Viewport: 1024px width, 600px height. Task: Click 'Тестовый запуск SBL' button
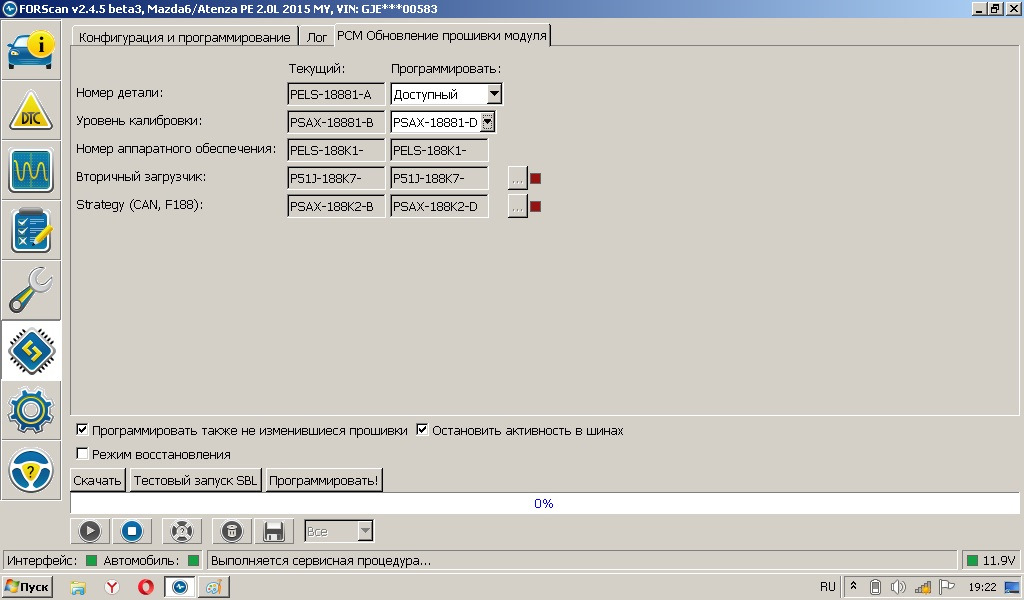pyautogui.click(x=195, y=481)
